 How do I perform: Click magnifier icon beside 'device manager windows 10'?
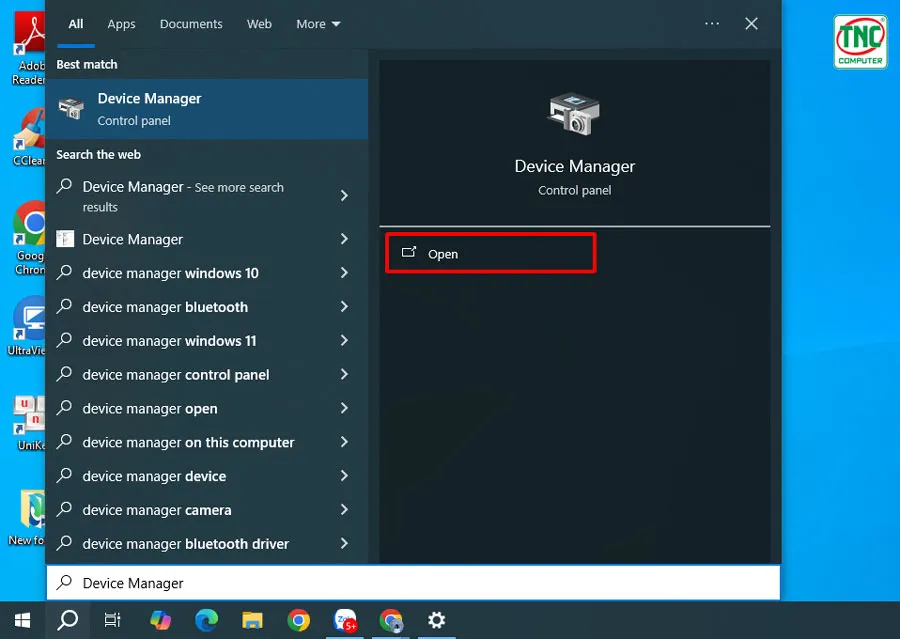click(x=64, y=272)
